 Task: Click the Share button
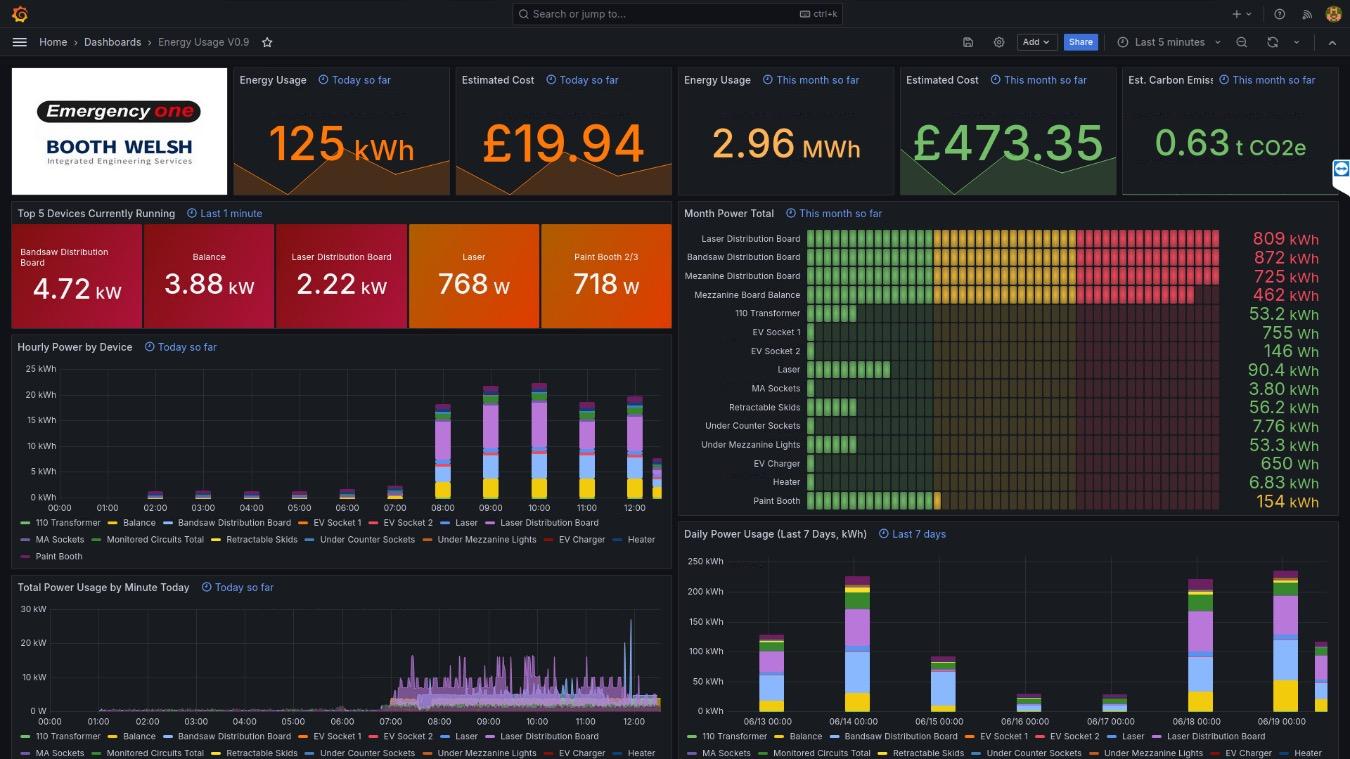click(1080, 42)
